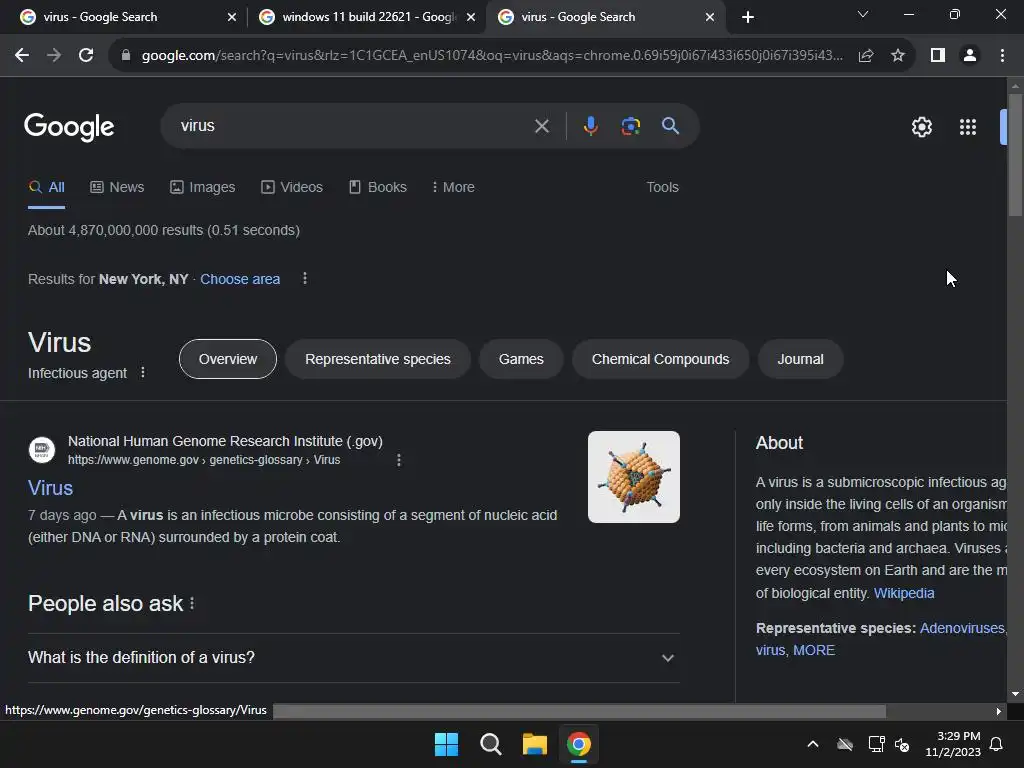Click the National Human Genome Research Institute site name

tap(225, 441)
